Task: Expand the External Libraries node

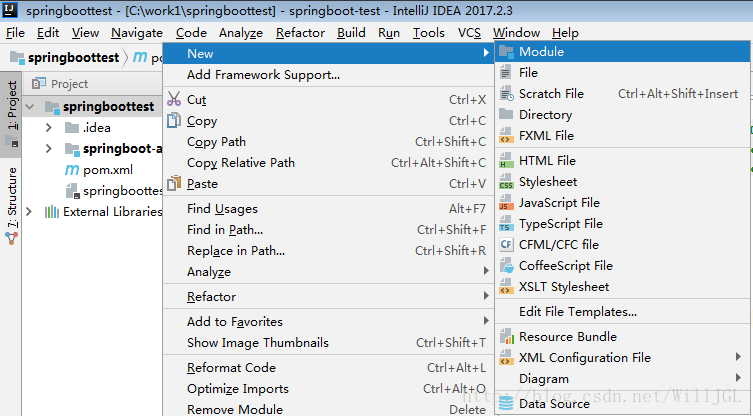Action: coord(29,212)
